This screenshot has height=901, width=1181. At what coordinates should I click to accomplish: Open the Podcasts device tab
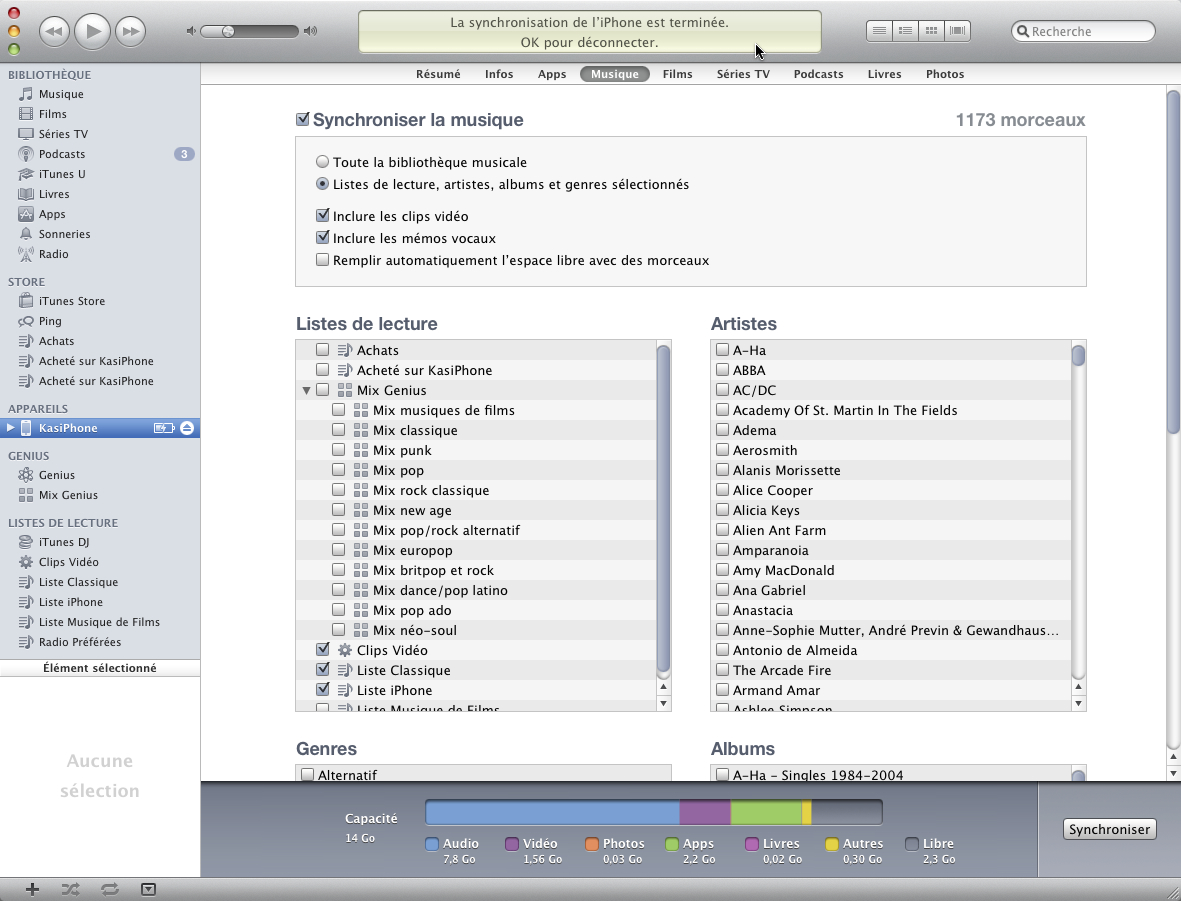tap(818, 74)
